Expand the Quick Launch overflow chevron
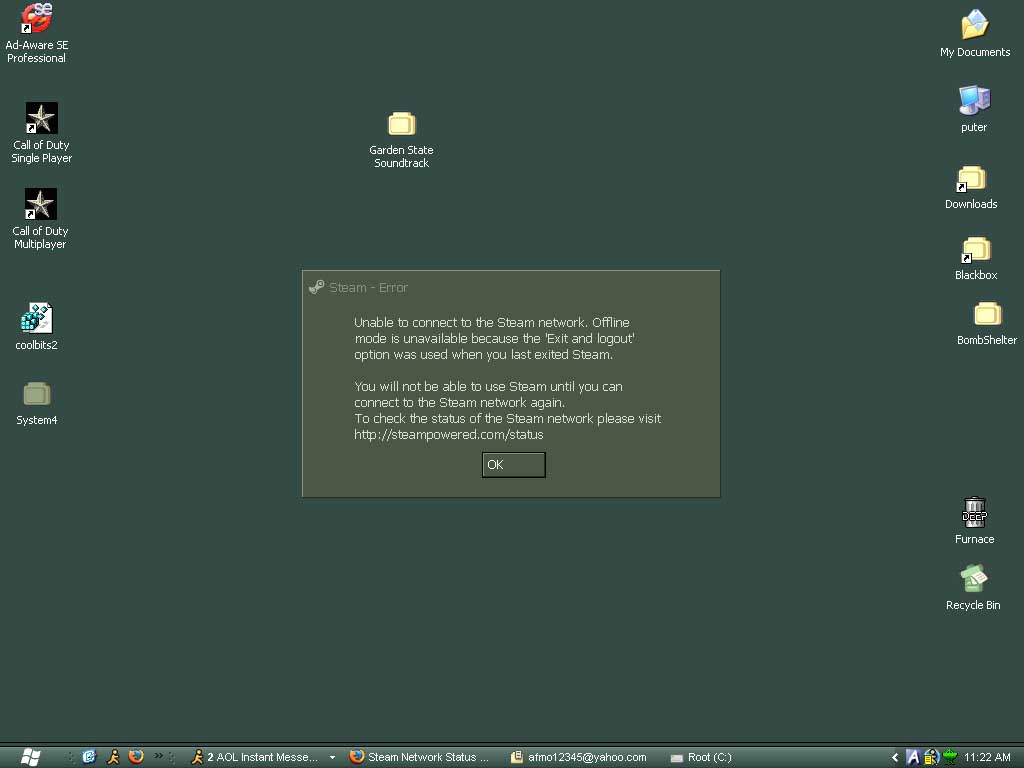1024x768 pixels. pyautogui.click(x=159, y=756)
